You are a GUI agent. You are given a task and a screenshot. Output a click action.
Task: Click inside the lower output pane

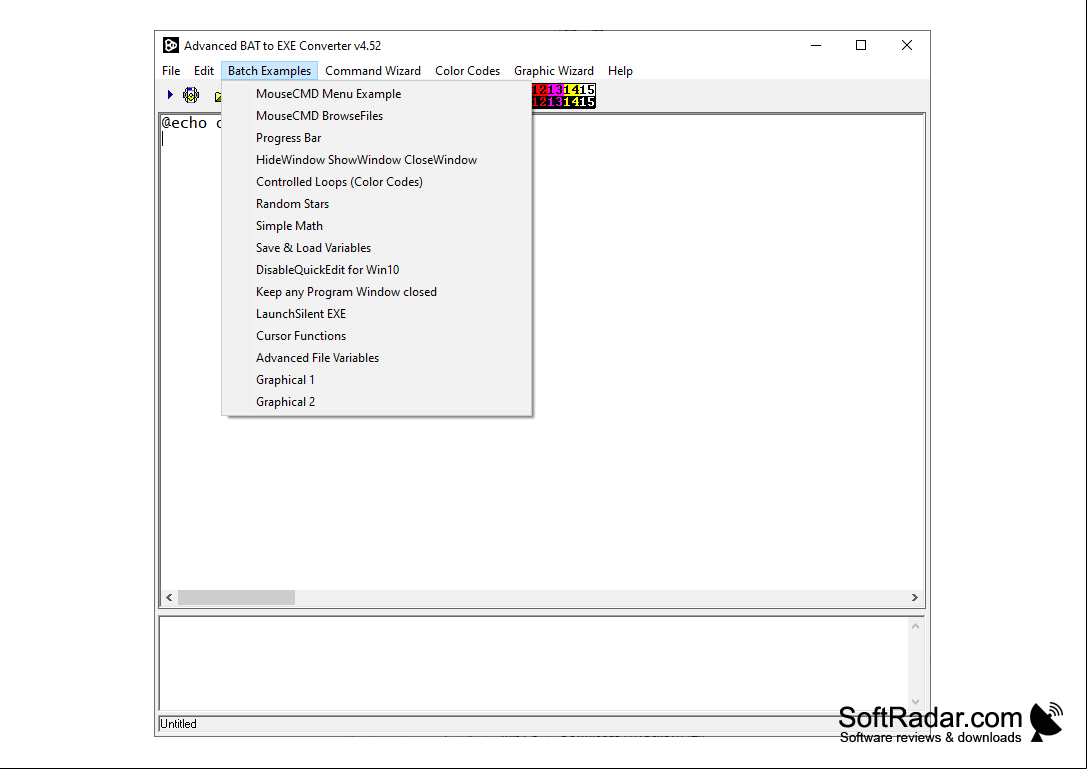534,664
